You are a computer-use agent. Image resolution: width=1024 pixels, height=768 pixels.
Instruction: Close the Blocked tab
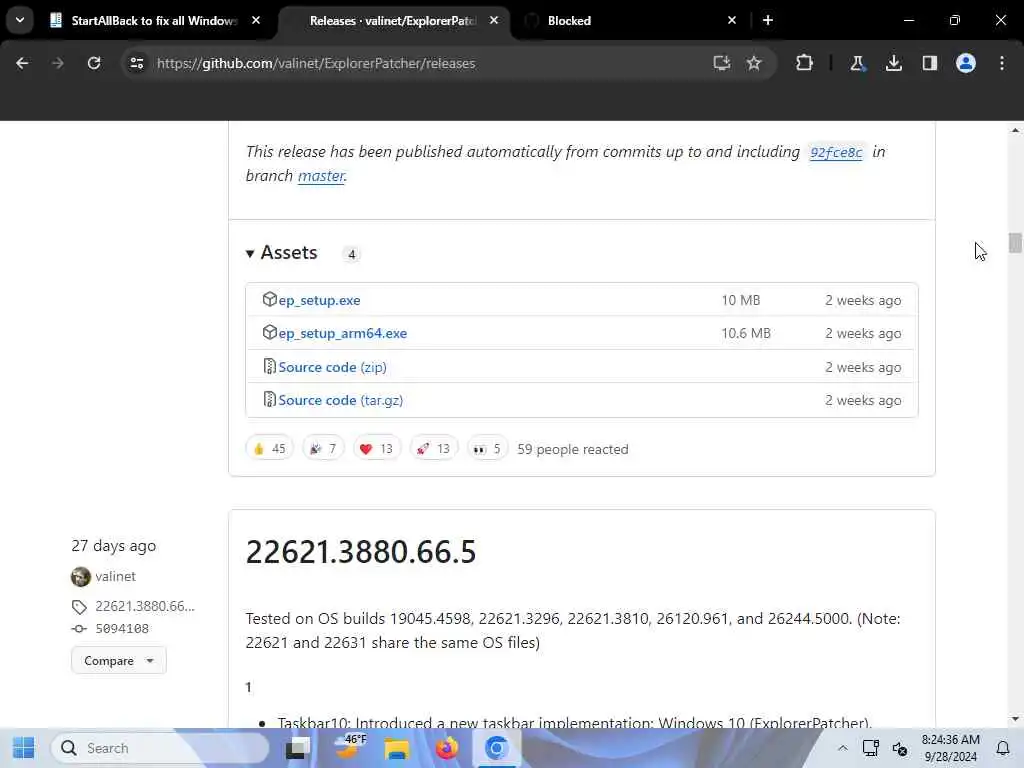pos(731,20)
